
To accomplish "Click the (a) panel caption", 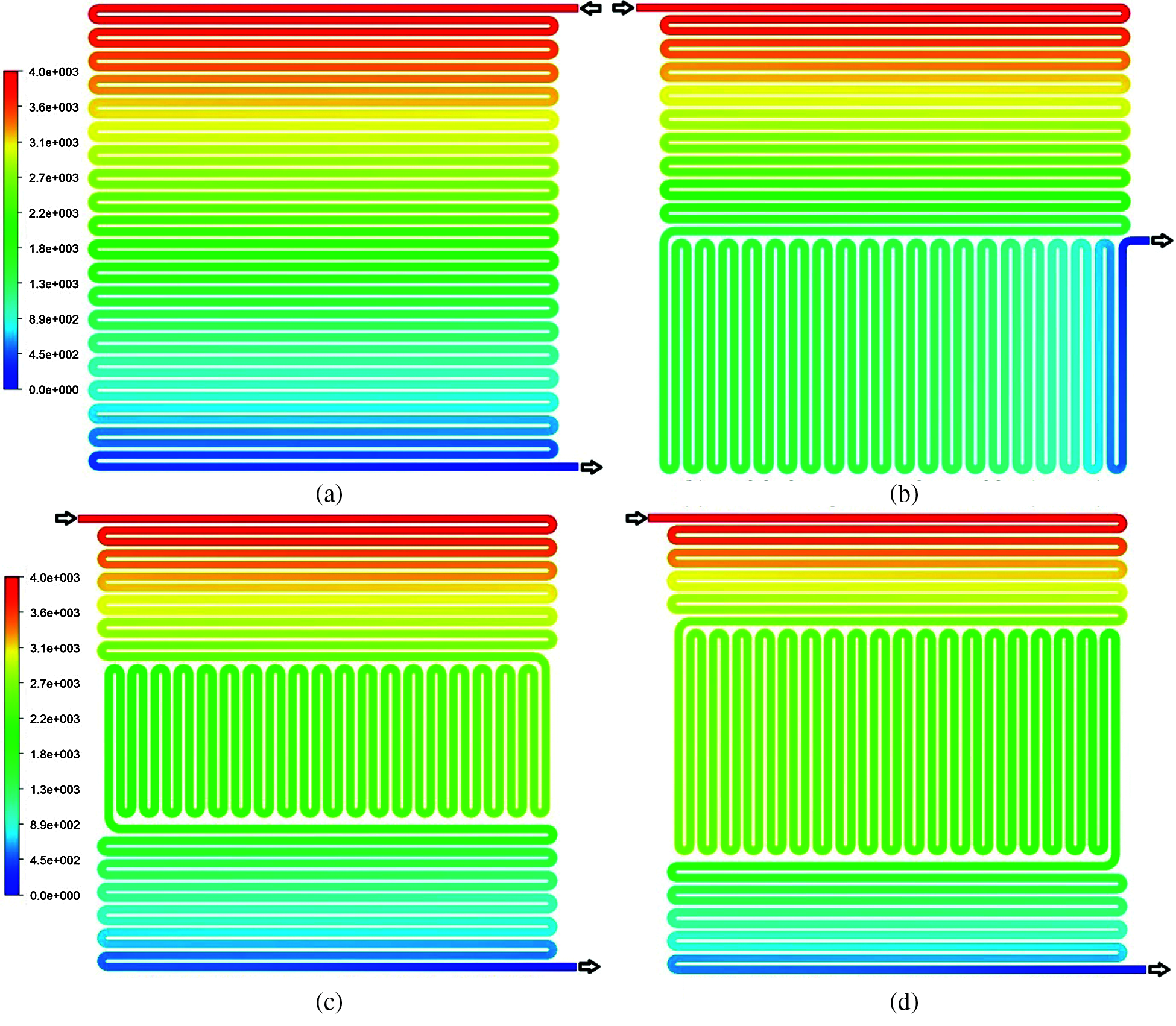I will (329, 494).
